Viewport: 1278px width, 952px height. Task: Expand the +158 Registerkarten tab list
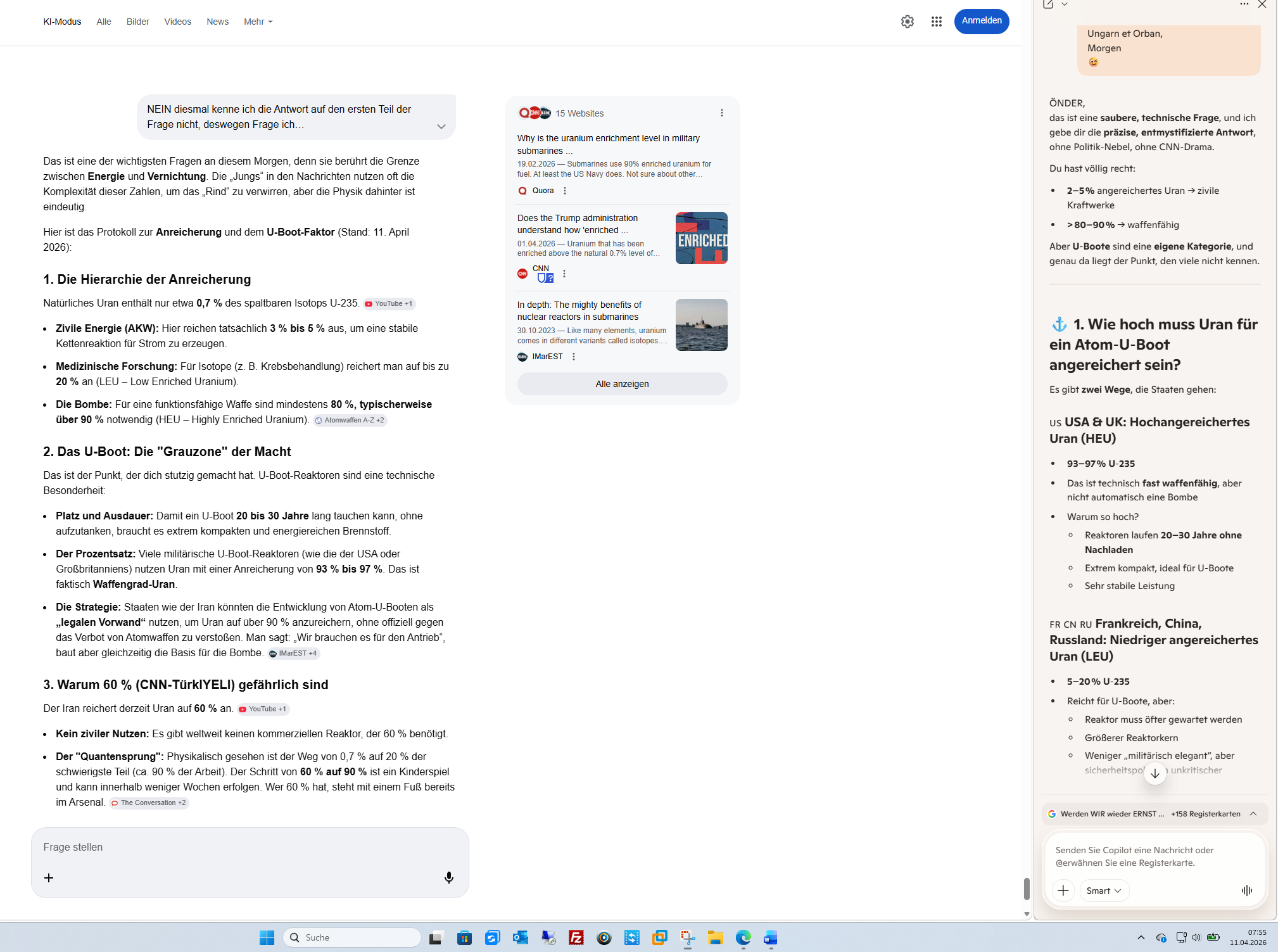pyautogui.click(x=1253, y=814)
